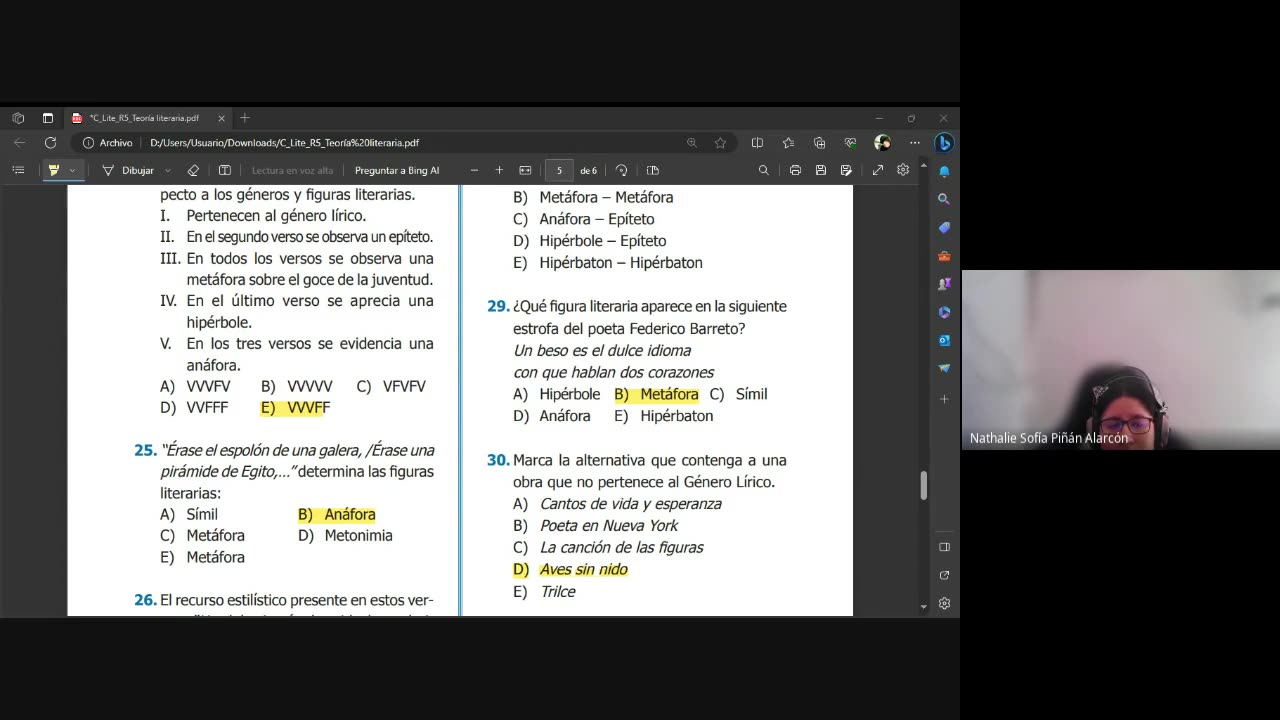Print the PDF document
Image resolution: width=1280 pixels, height=720 pixels.
795,170
